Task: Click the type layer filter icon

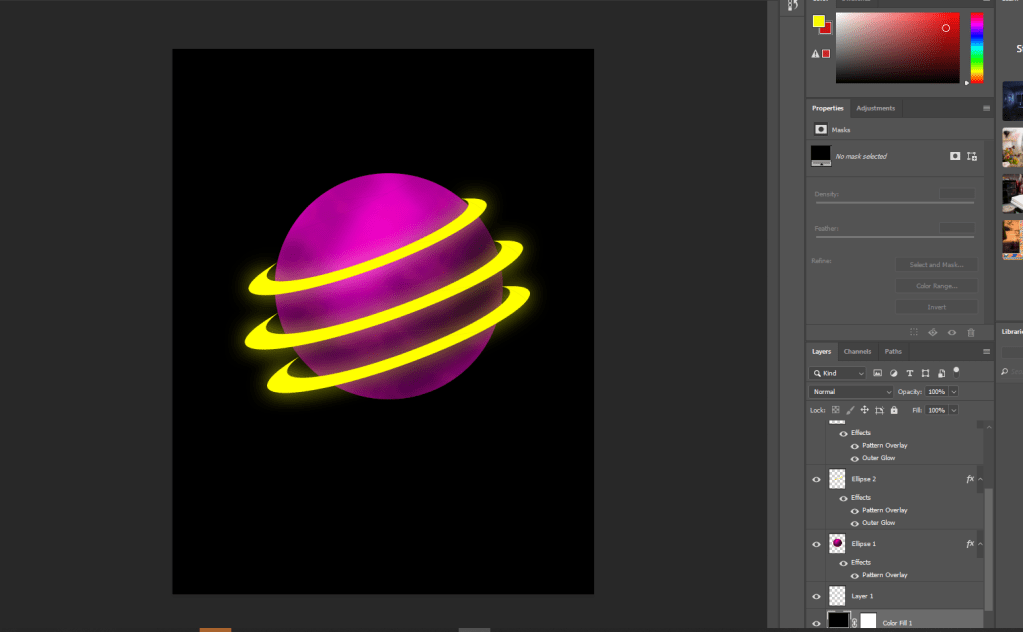Action: (x=910, y=373)
